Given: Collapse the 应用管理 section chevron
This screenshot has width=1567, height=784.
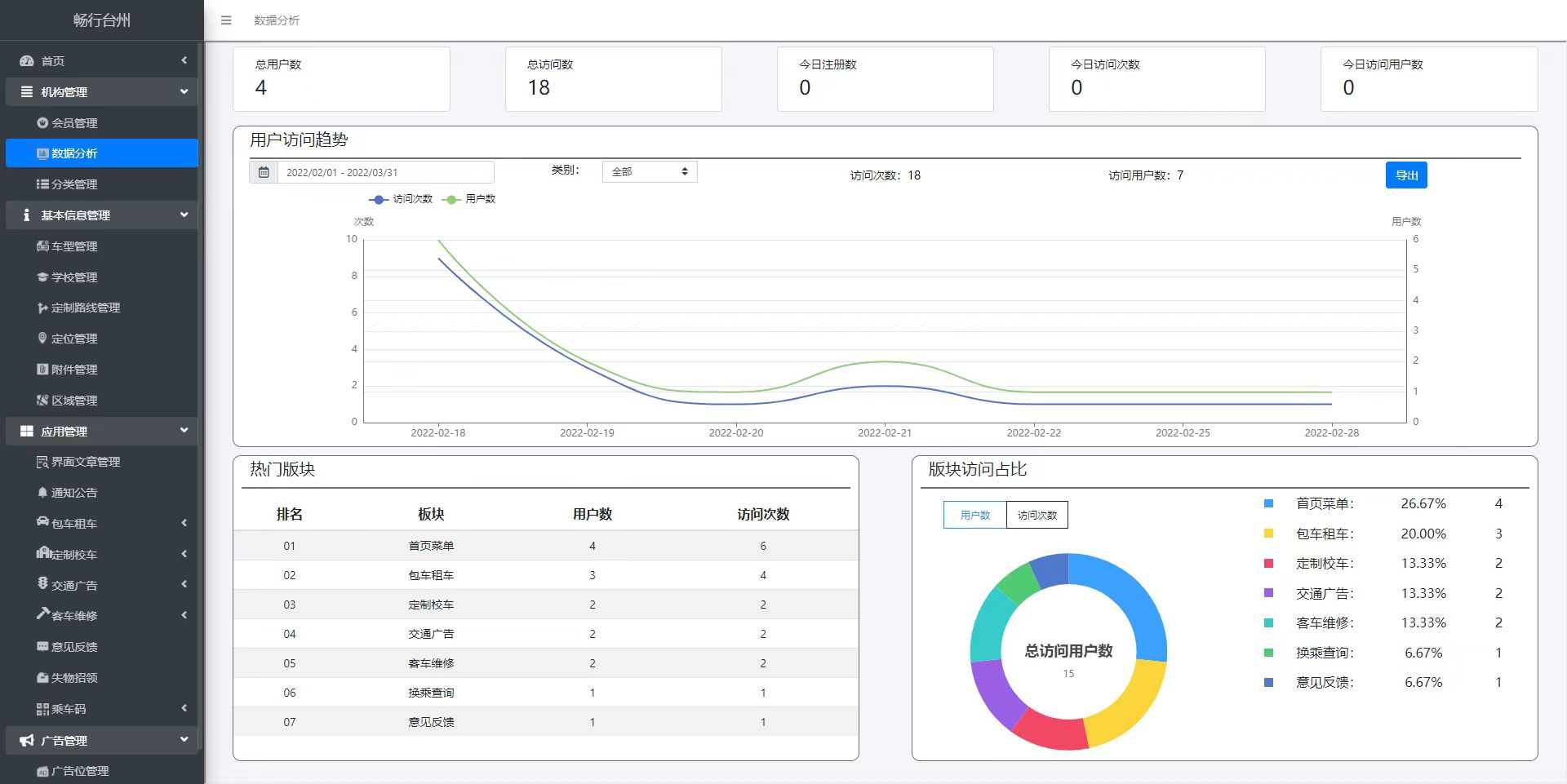Looking at the screenshot, I should [184, 430].
